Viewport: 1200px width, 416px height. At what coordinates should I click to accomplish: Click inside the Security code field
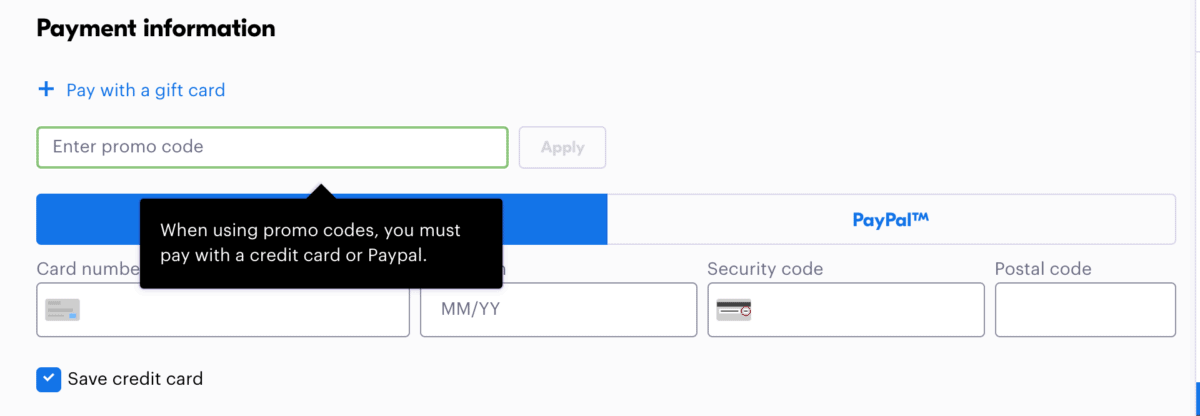[846, 310]
